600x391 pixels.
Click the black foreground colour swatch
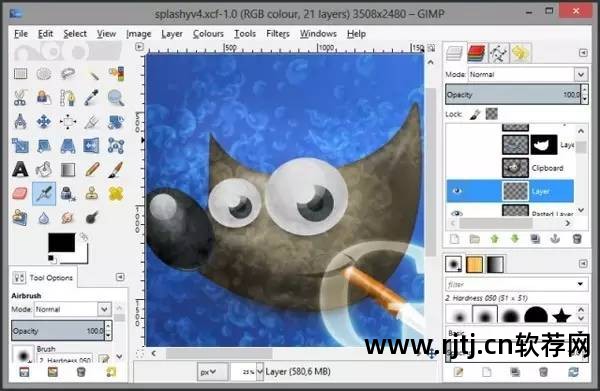coord(61,243)
